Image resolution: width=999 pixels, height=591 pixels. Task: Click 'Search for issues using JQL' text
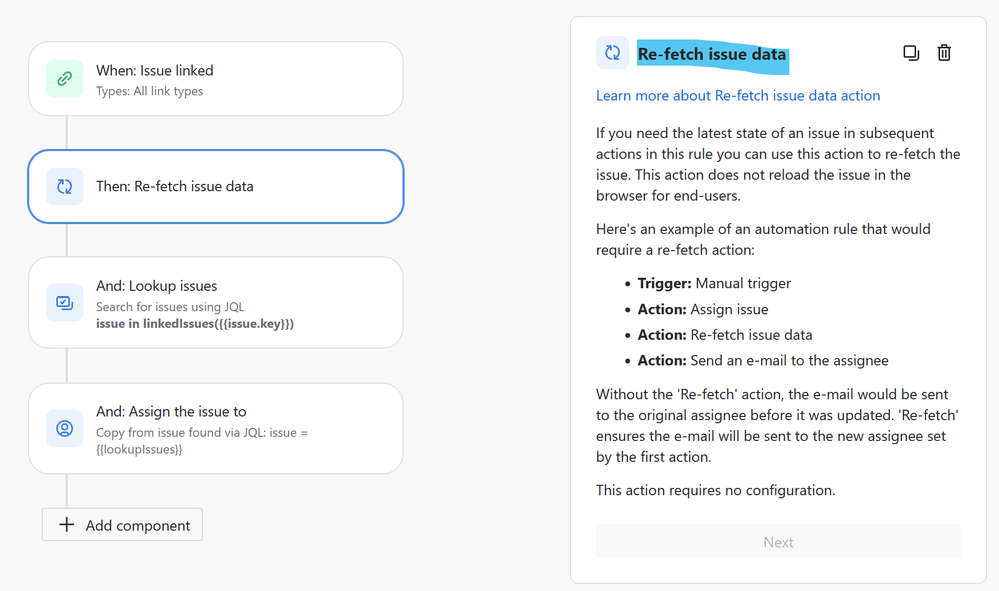170,307
